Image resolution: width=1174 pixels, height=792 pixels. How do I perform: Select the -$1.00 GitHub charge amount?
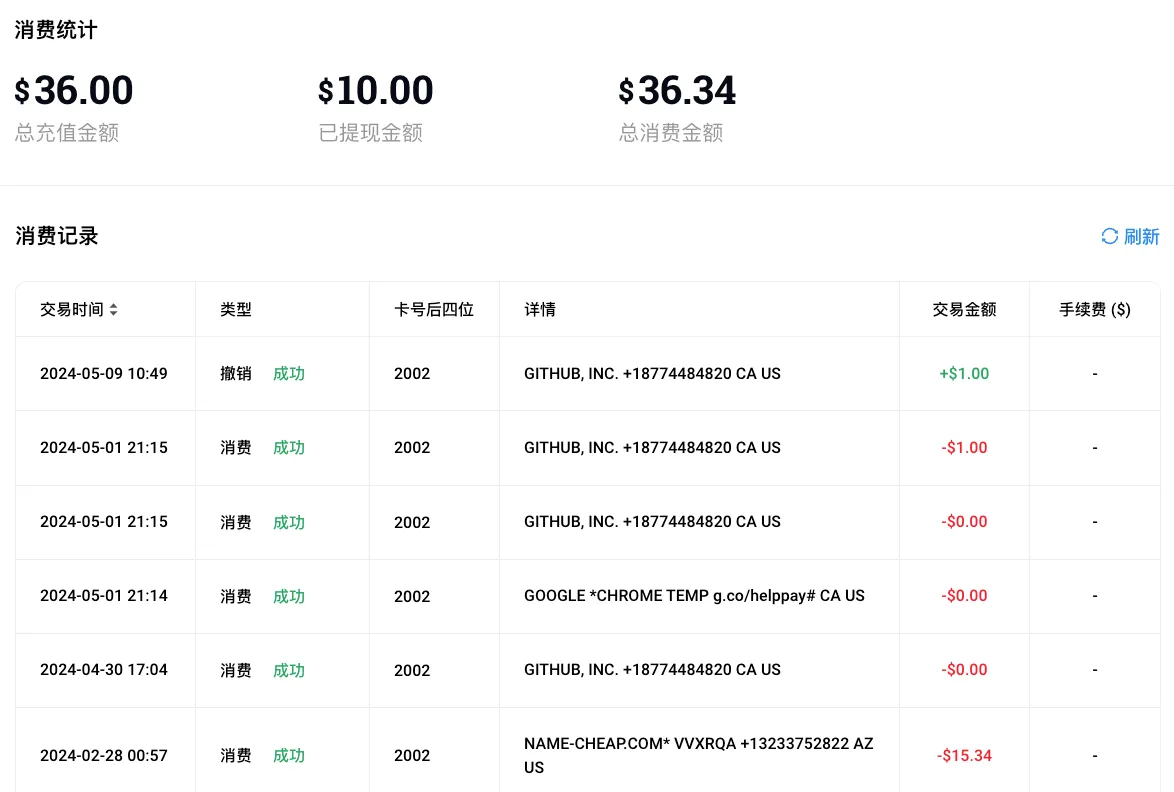click(964, 448)
